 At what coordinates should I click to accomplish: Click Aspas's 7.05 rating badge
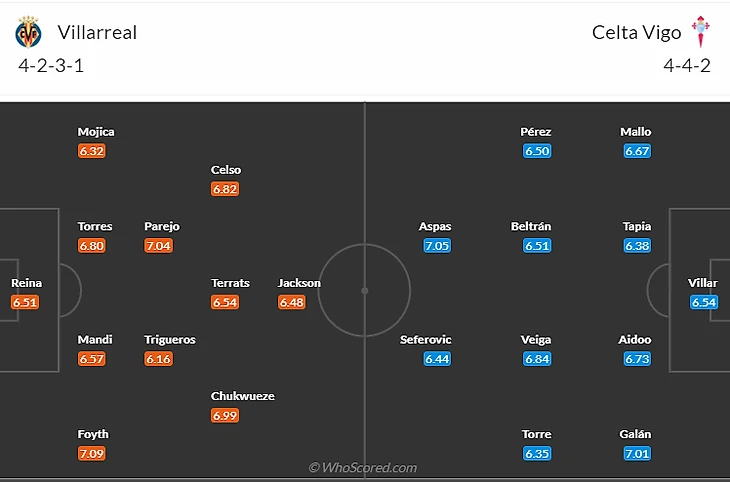[437, 245]
